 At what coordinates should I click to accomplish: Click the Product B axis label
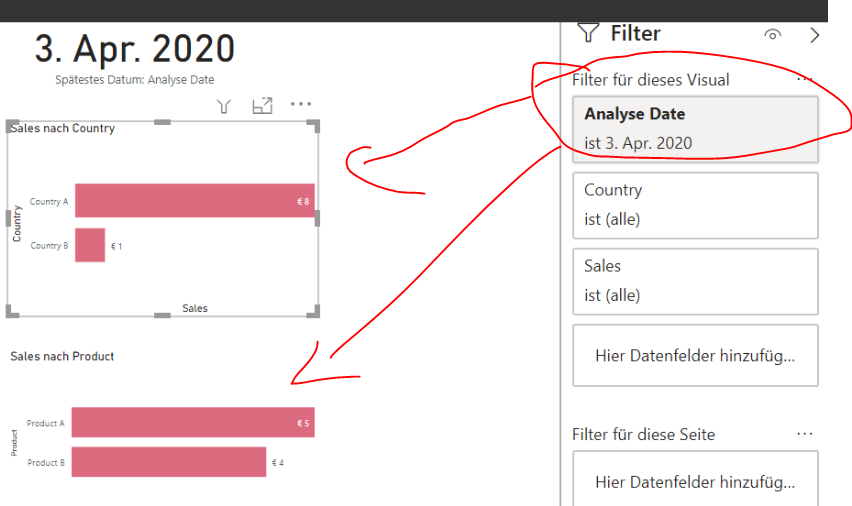(x=46, y=463)
